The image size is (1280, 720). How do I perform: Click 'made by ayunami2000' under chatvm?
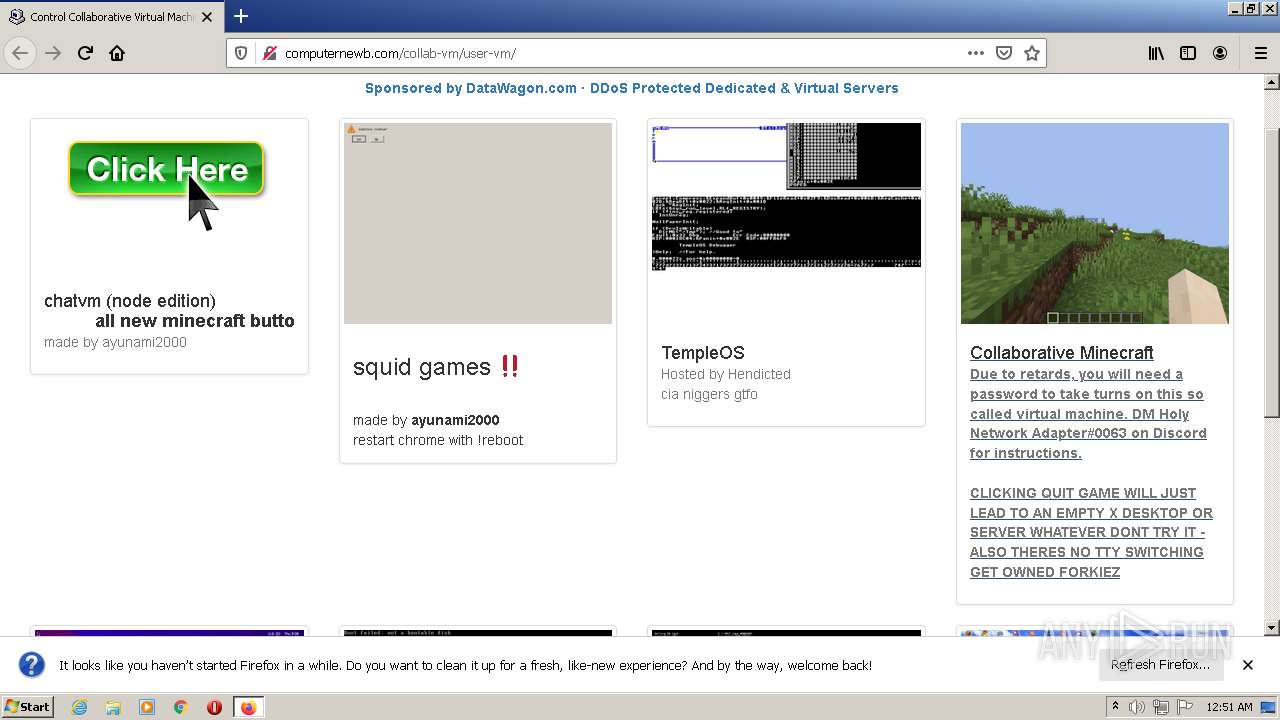(x=115, y=342)
